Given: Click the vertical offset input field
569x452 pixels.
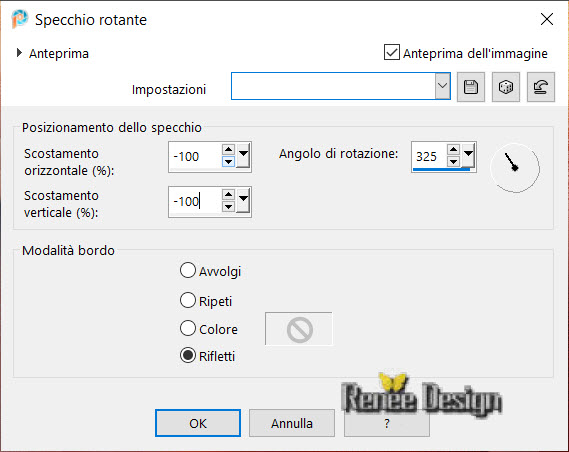Looking at the screenshot, I should coord(195,201).
